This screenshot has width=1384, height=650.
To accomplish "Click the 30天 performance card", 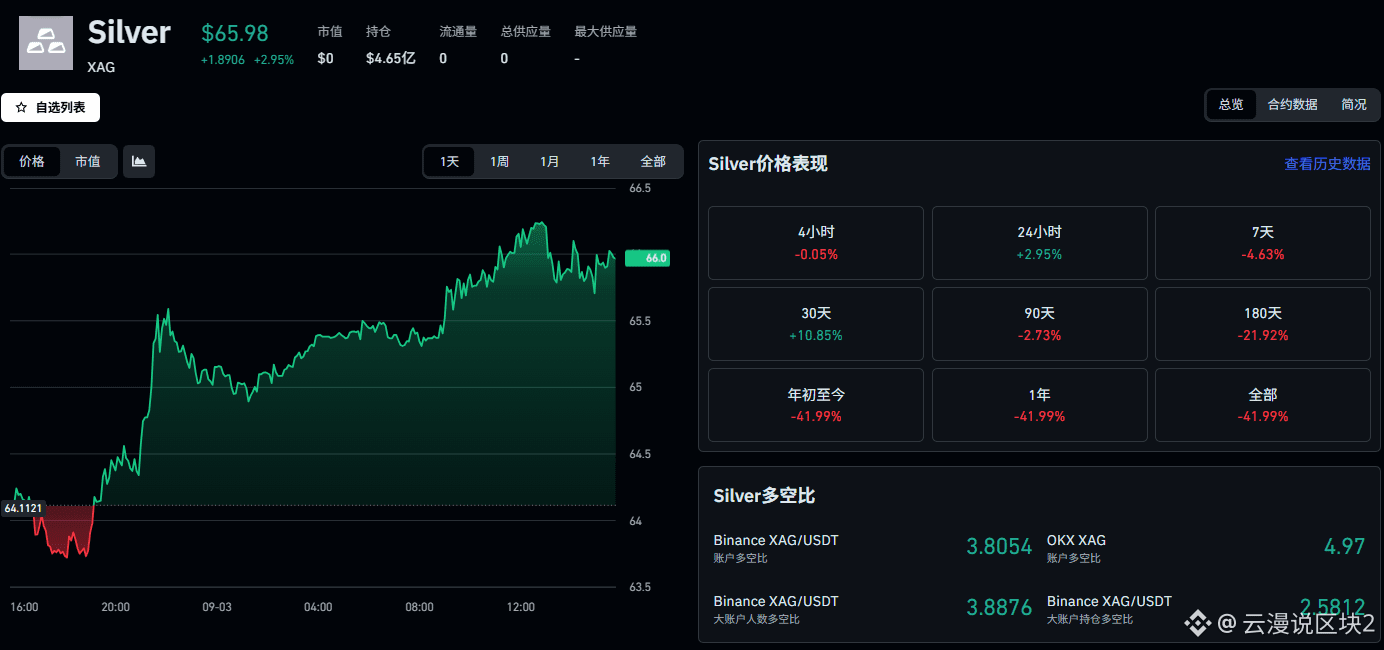I will tap(816, 324).
